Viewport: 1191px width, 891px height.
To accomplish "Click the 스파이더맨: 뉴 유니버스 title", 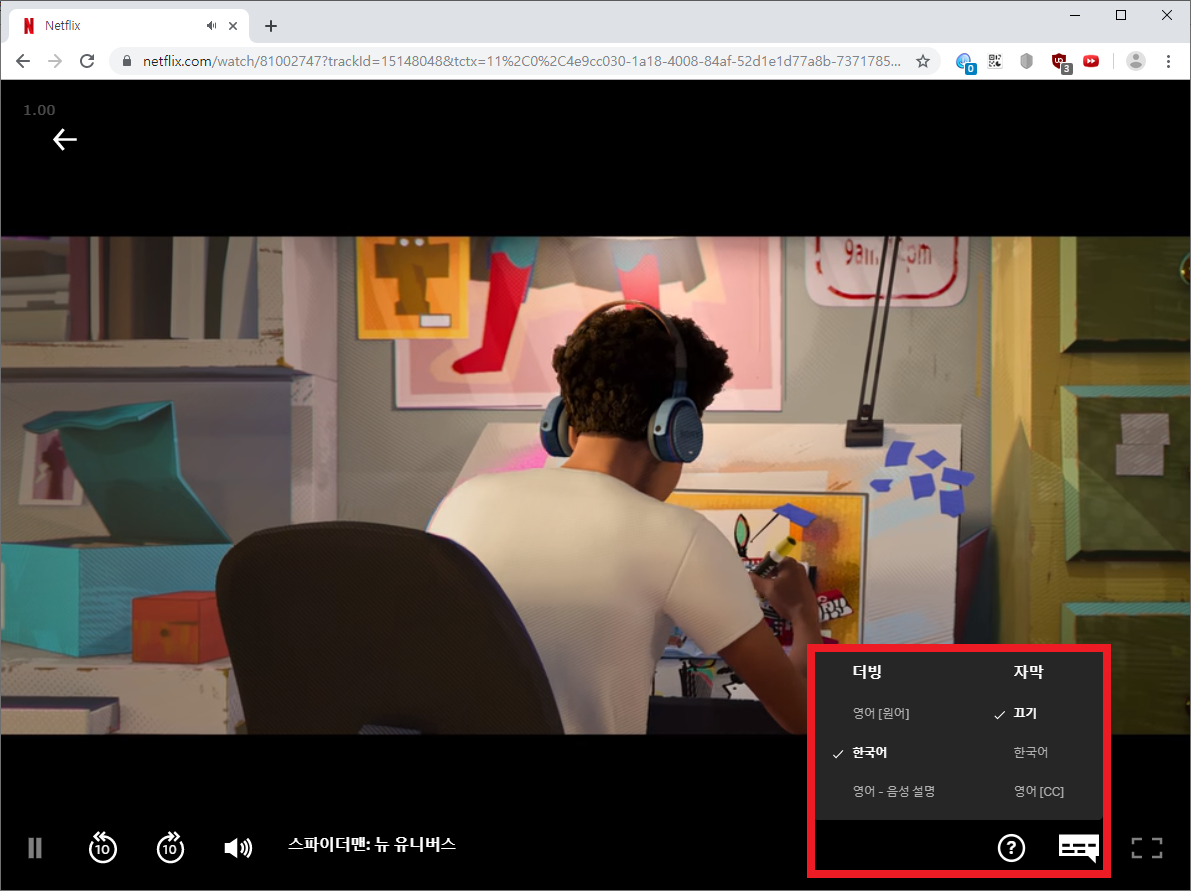I will [371, 844].
